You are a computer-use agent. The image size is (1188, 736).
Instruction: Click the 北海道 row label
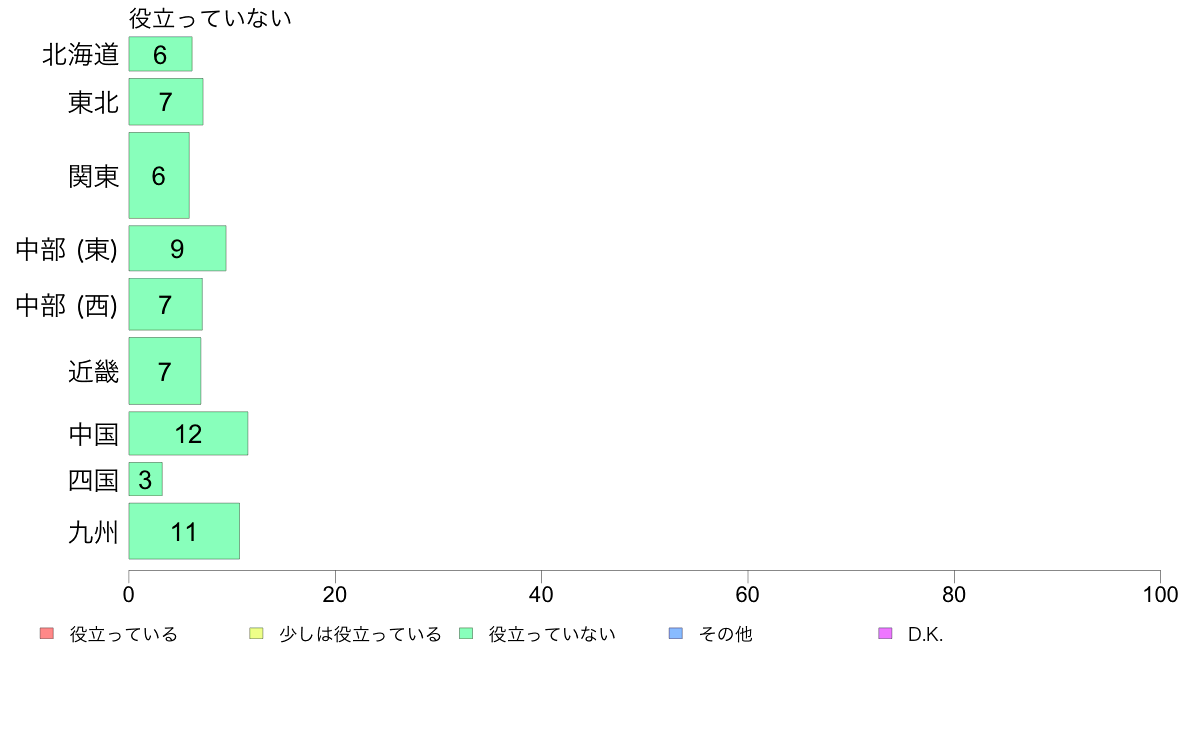[x=80, y=55]
